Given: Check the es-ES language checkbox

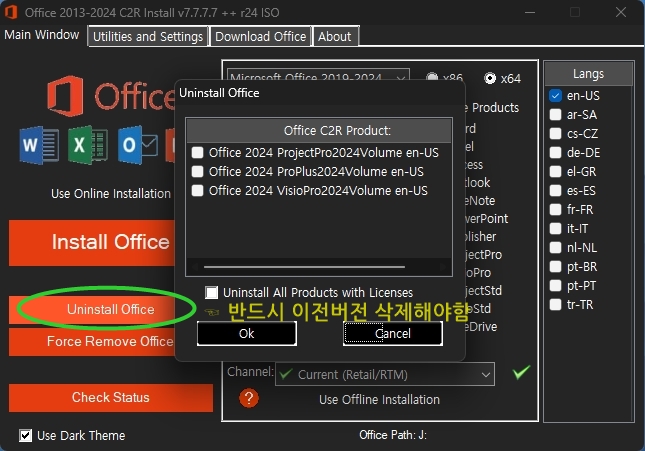Looking at the screenshot, I should tap(555, 191).
